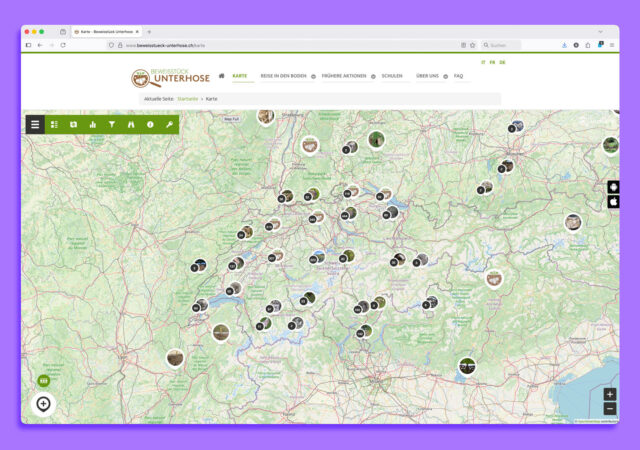Toggle the hamburger menu on map toolbar
This screenshot has width=640, height=450.
point(35,125)
